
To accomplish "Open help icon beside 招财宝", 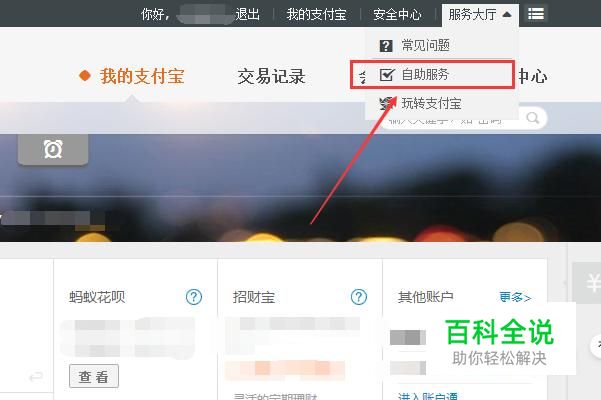I will (x=359, y=297).
